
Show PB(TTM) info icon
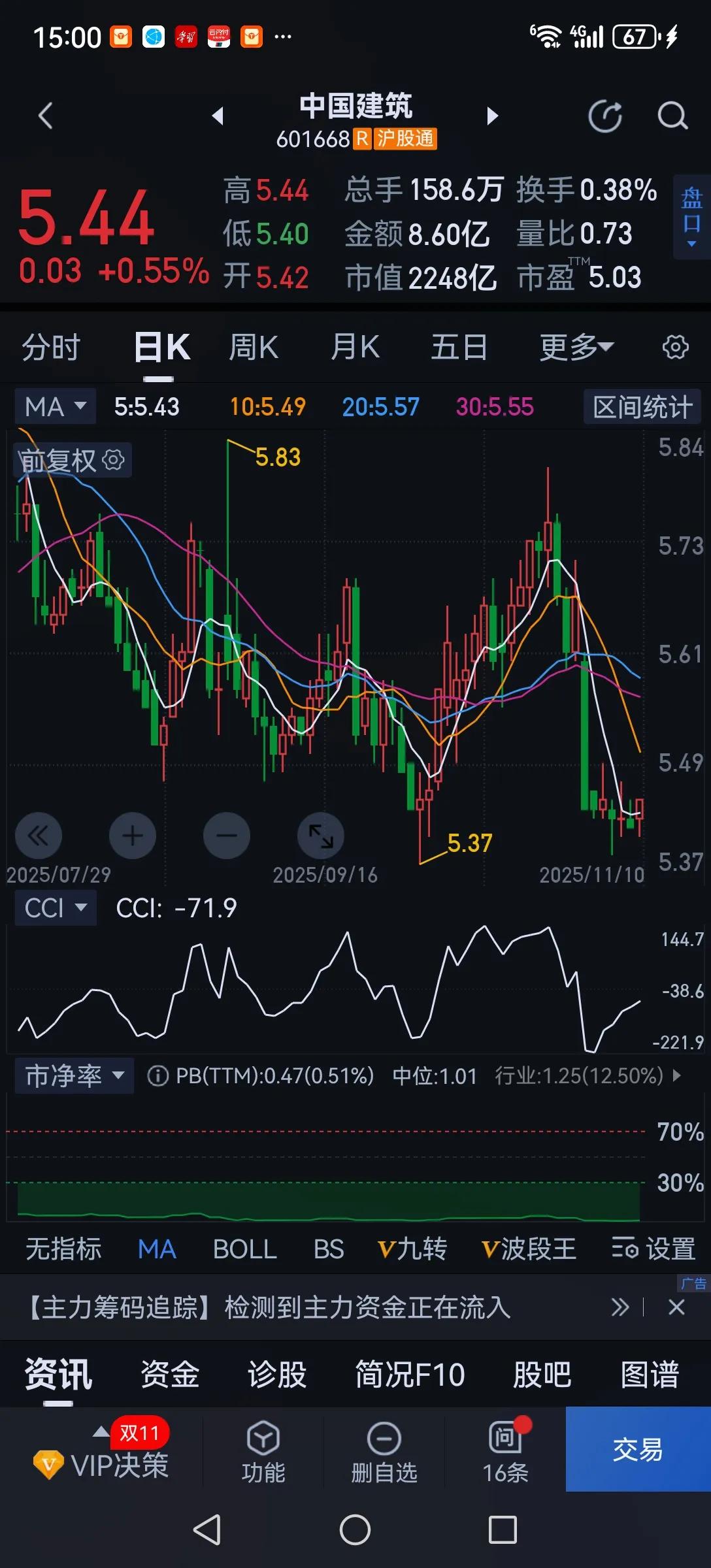point(157,1075)
